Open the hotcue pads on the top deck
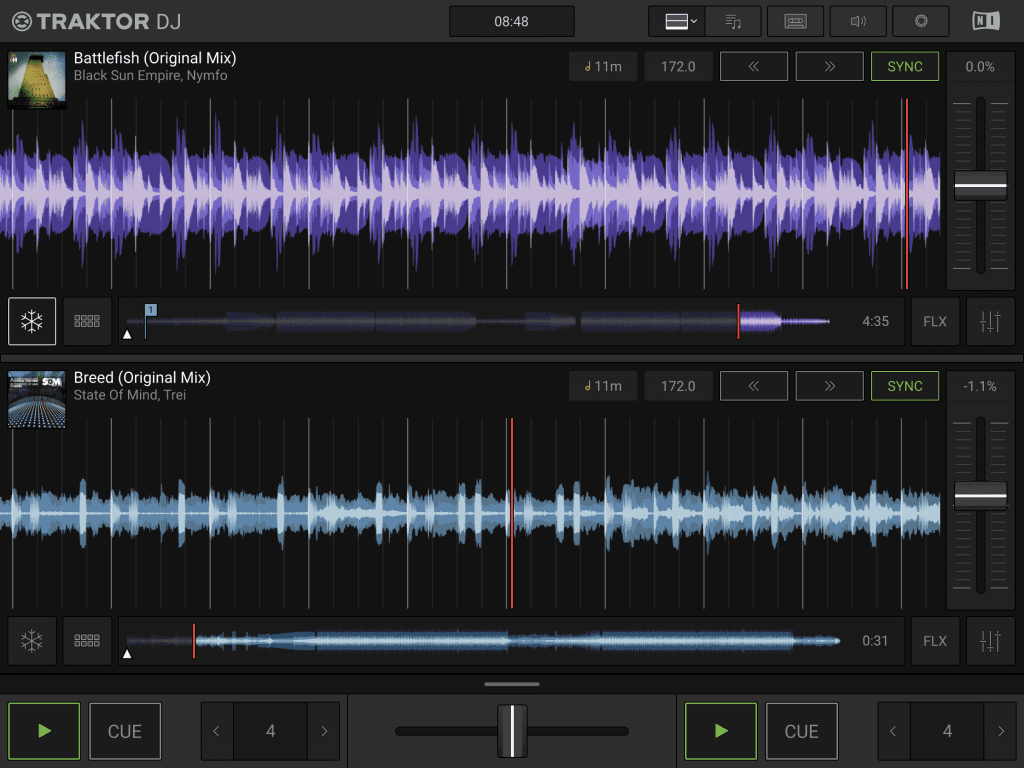 click(87, 321)
